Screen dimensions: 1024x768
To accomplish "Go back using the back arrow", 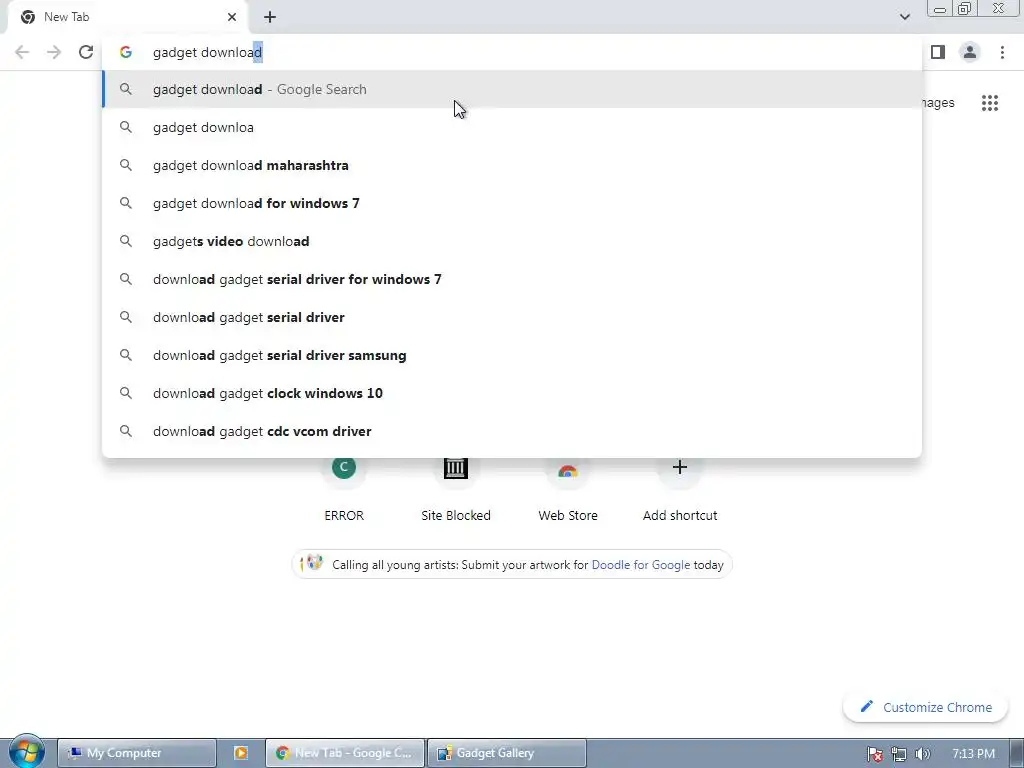I will 22,52.
